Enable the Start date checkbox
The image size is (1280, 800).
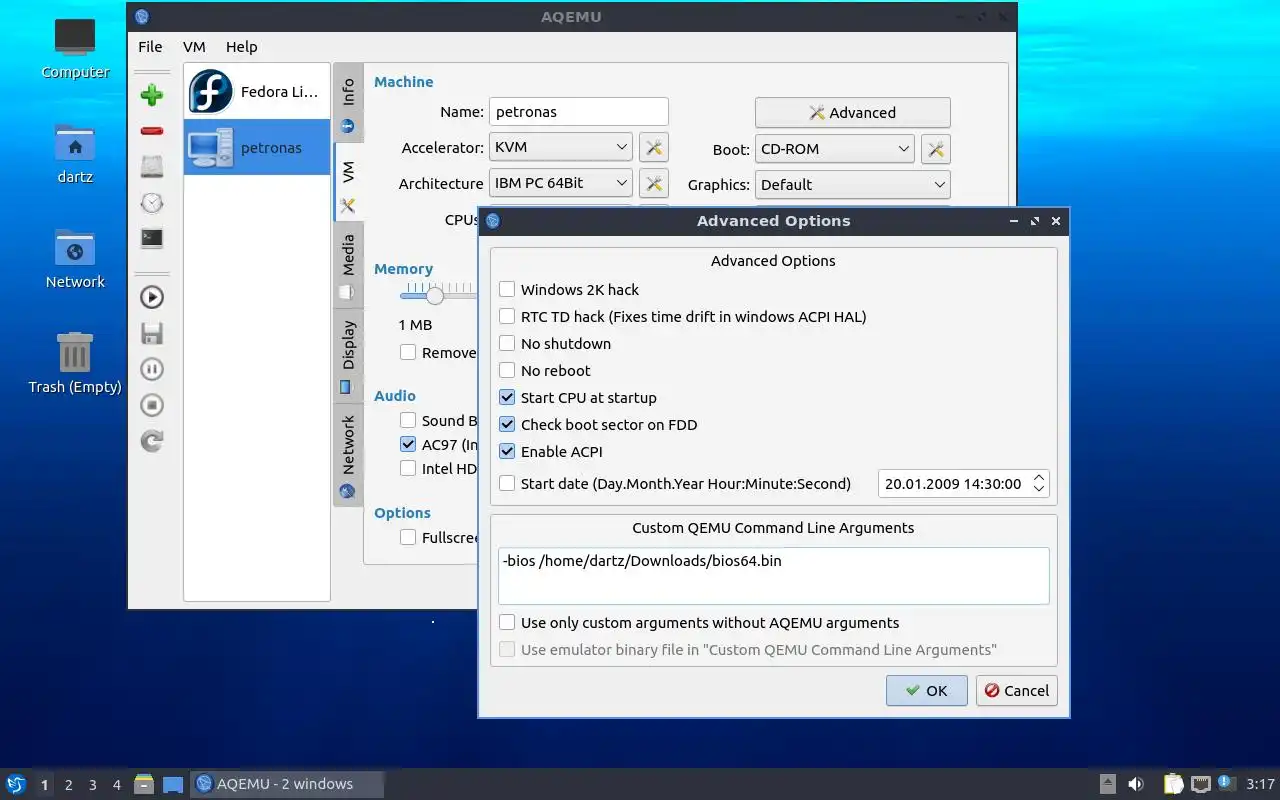pos(507,483)
